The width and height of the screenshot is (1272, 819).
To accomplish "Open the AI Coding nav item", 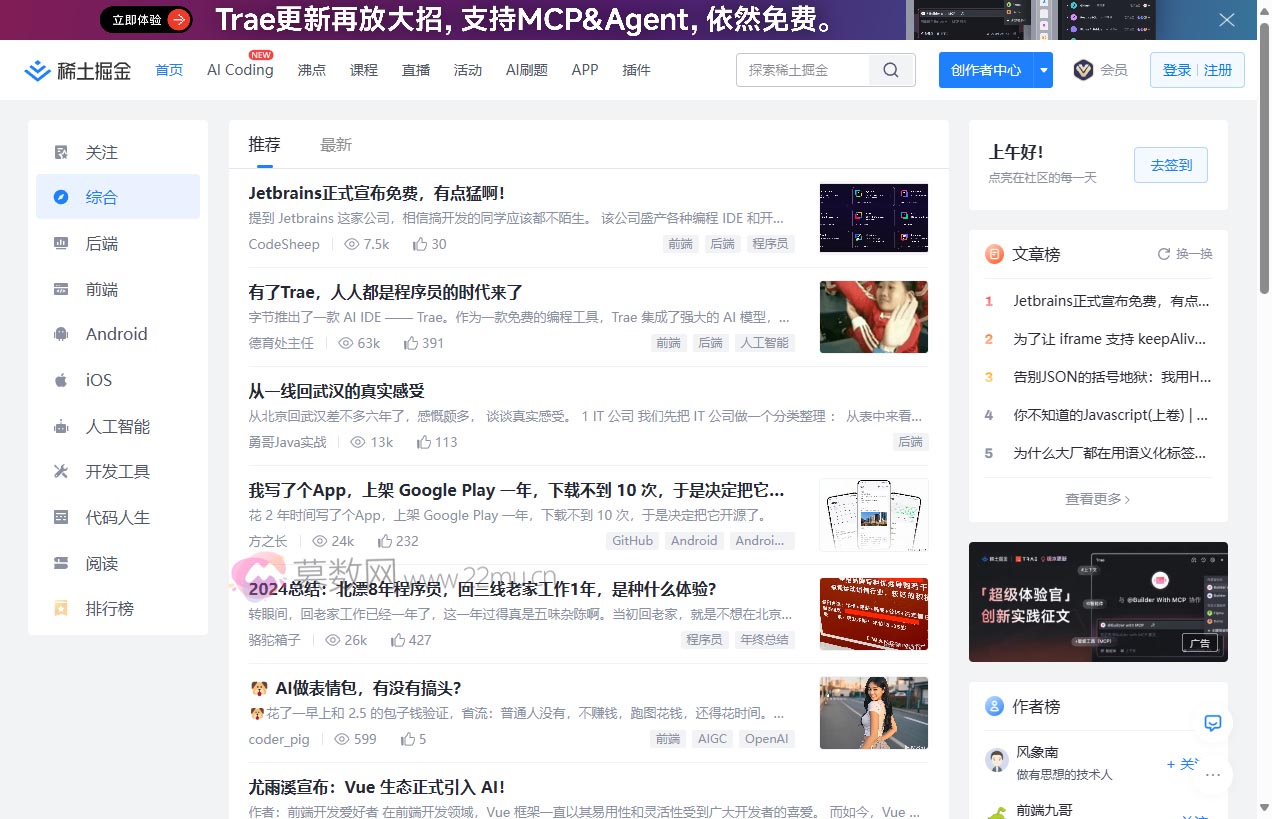I will click(239, 70).
